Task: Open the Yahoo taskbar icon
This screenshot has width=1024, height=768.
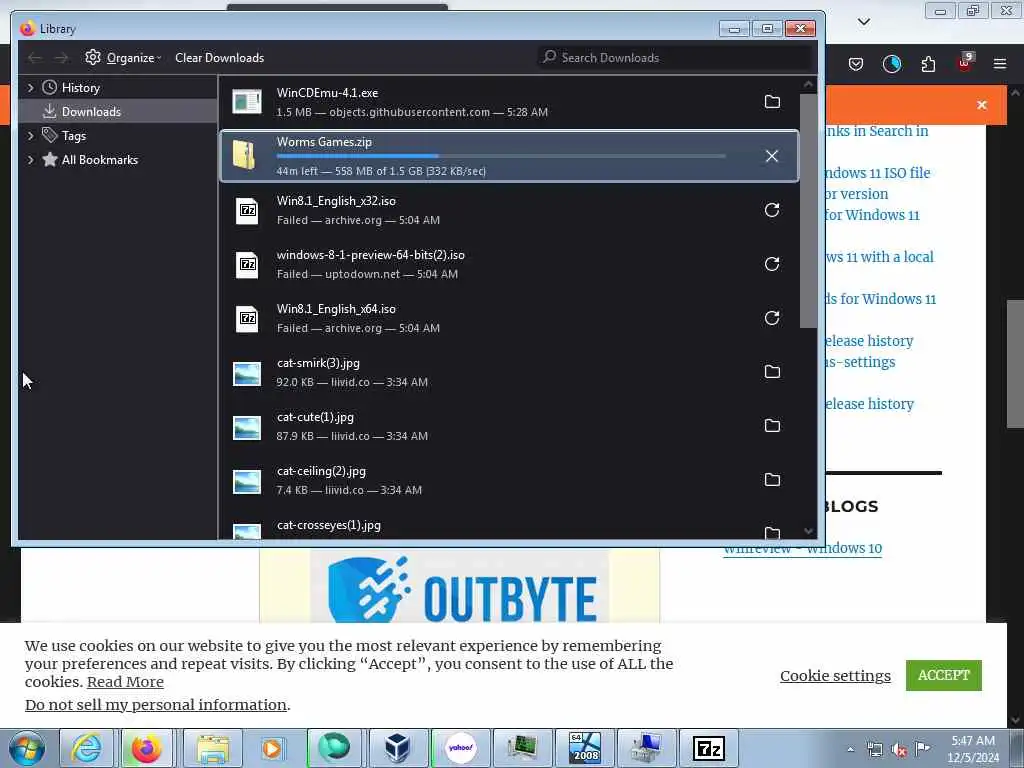Action: [x=460, y=748]
